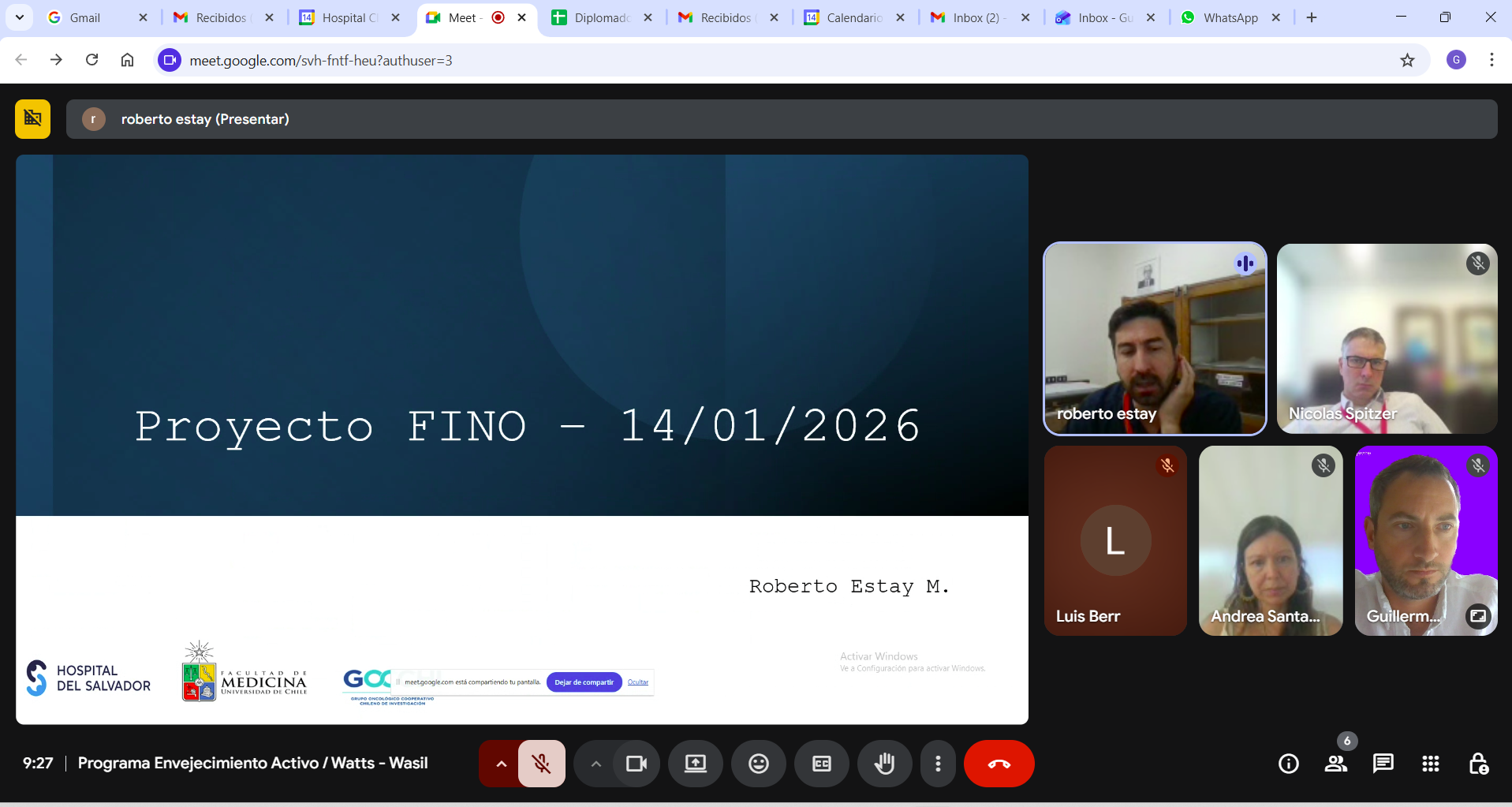Switch to the Diplomado tab
1512x807 pixels.
coord(602,17)
